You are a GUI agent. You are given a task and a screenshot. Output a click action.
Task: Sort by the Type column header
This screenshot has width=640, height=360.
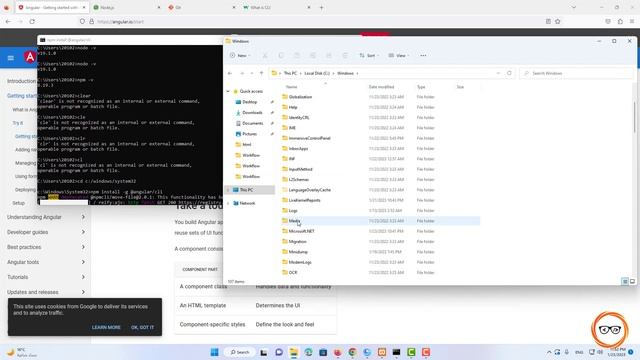tap(421, 87)
